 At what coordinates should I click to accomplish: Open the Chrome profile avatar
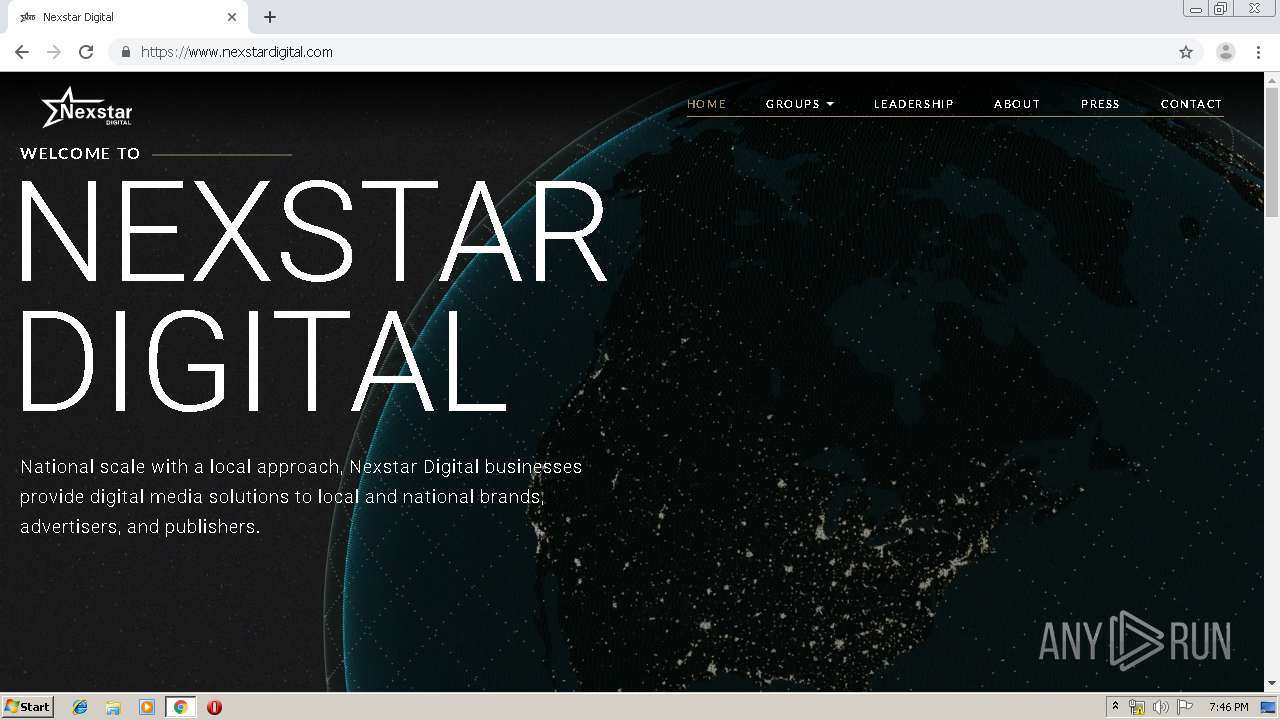pyautogui.click(x=1226, y=52)
